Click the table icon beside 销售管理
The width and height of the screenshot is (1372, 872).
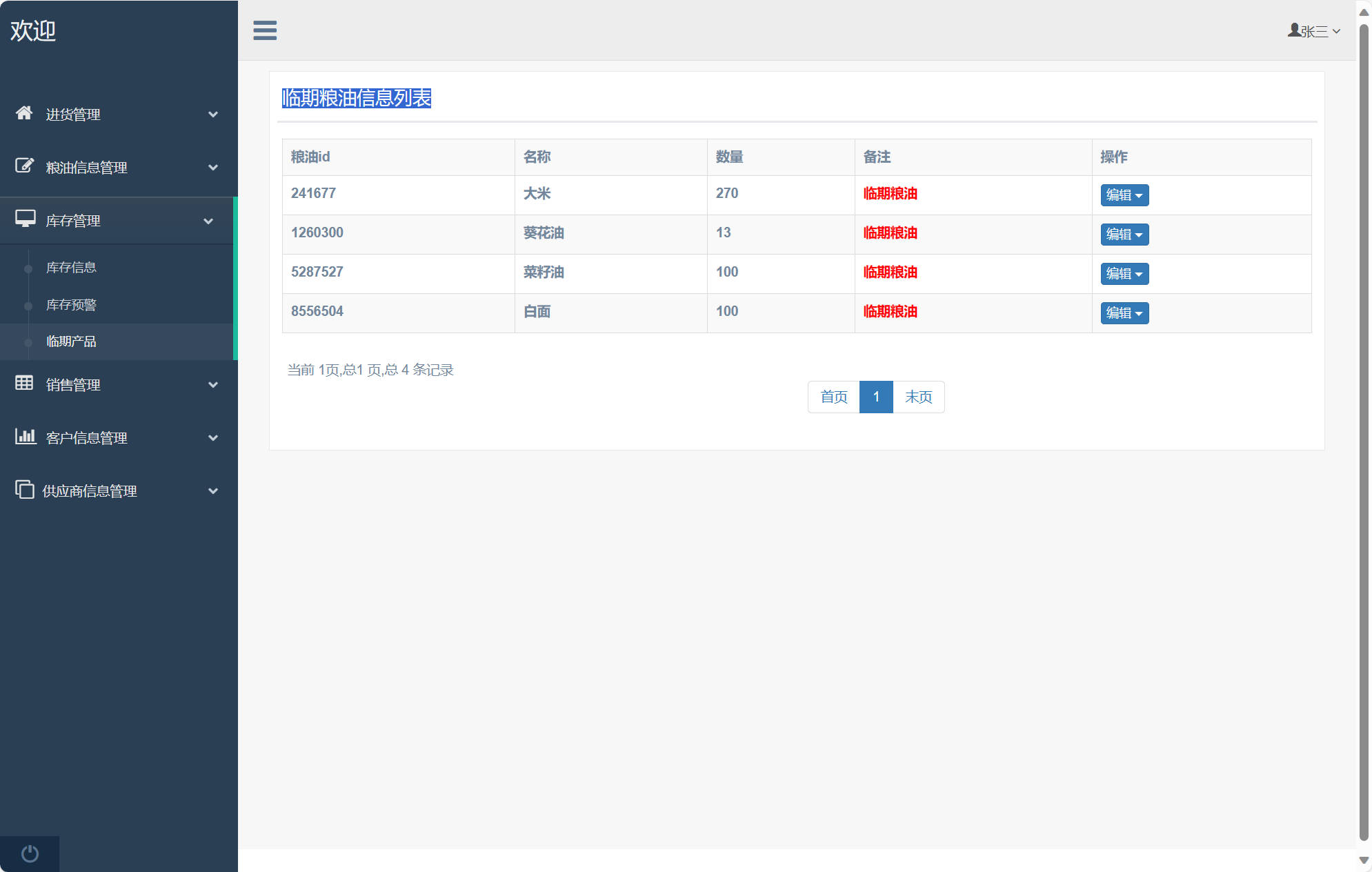(24, 383)
